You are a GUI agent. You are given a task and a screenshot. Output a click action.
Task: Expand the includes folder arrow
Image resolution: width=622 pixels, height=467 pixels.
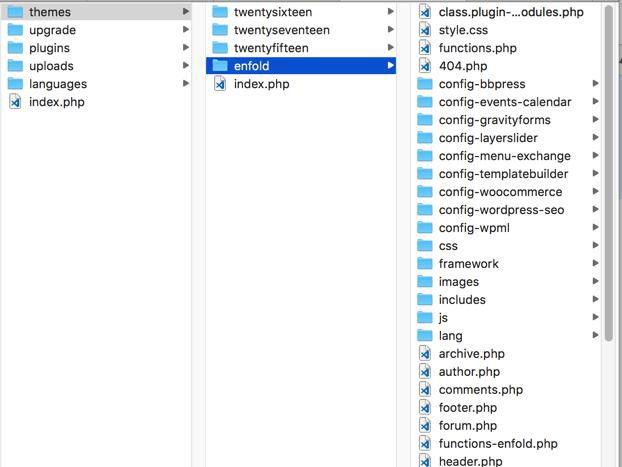coord(595,299)
